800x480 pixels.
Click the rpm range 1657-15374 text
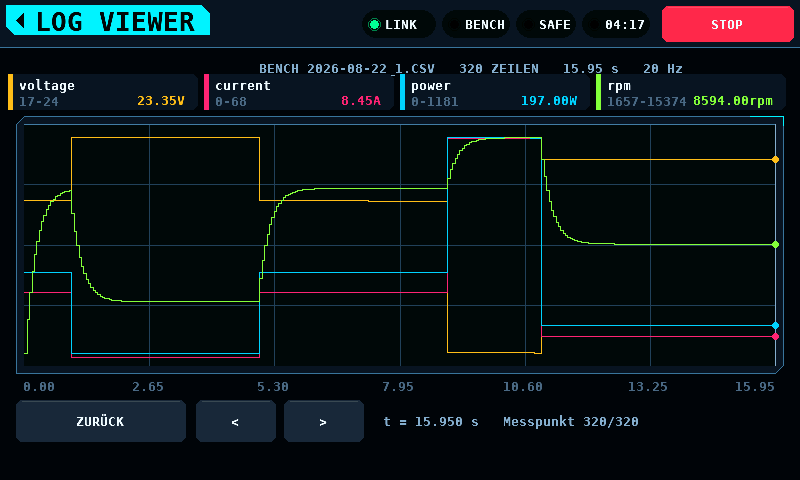(646, 102)
